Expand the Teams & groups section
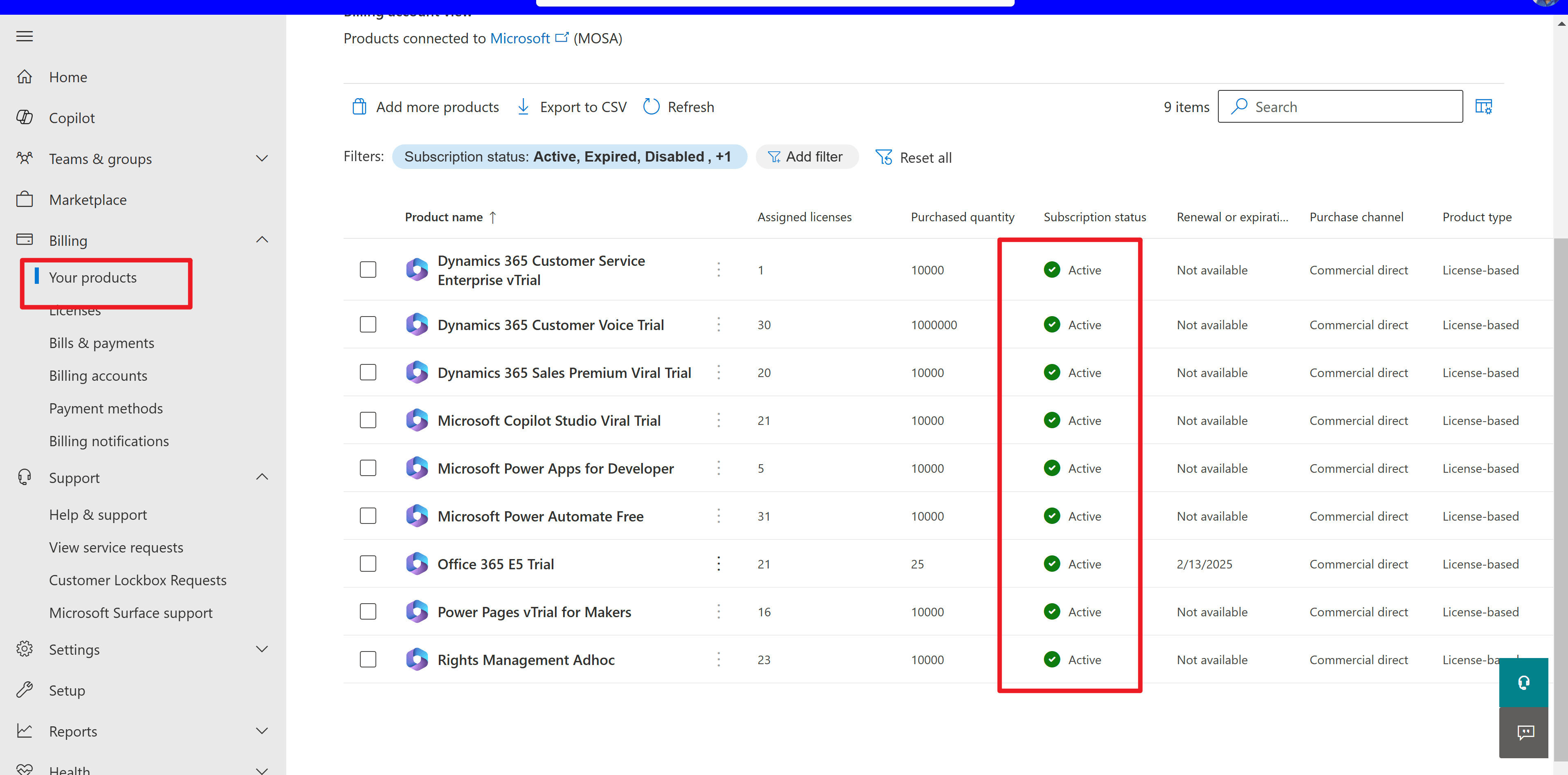The image size is (1568, 775). tap(262, 158)
